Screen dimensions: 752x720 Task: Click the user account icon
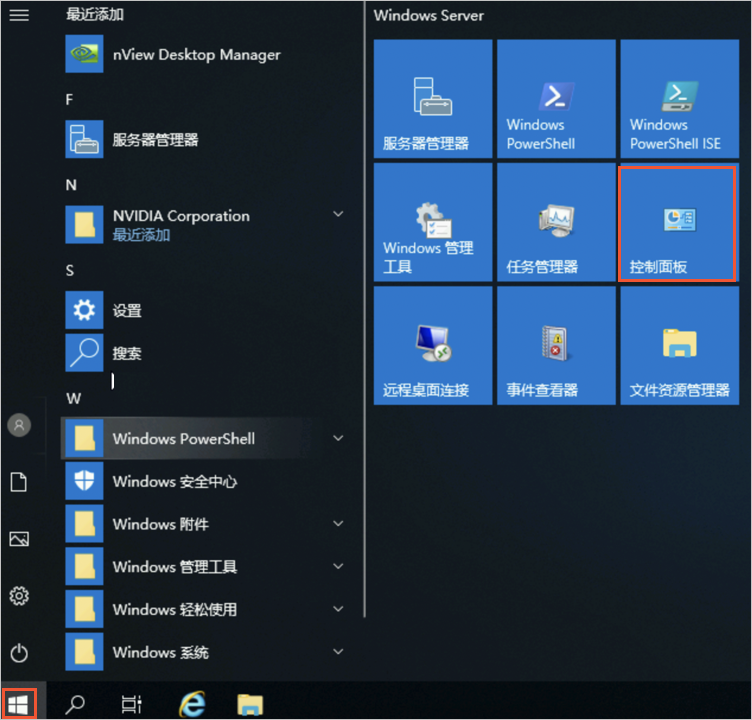(19, 425)
